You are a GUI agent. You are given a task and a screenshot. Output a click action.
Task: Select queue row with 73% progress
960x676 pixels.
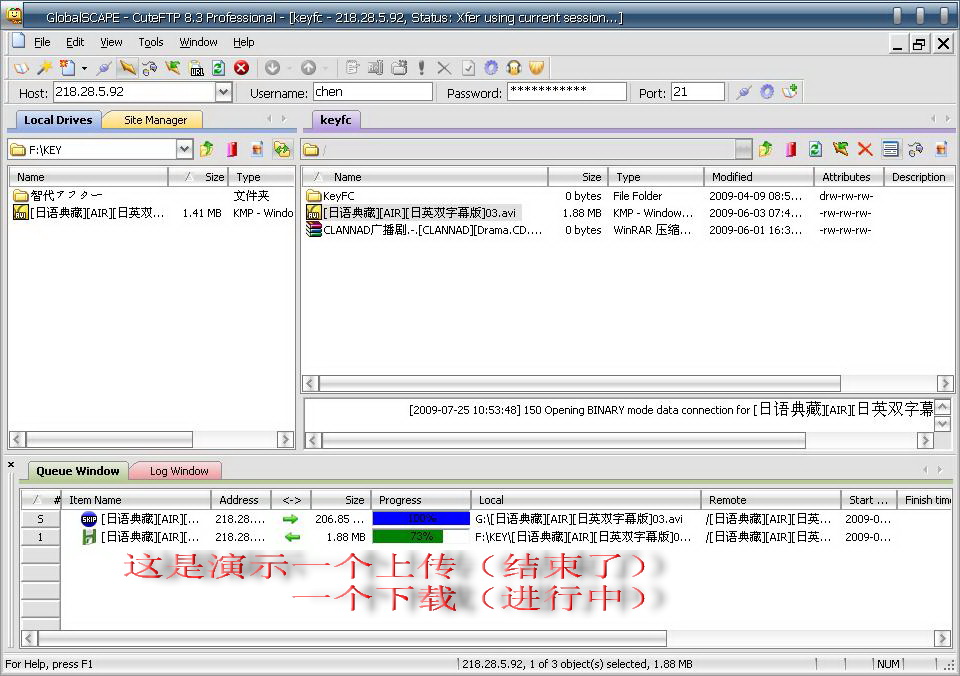[486, 537]
